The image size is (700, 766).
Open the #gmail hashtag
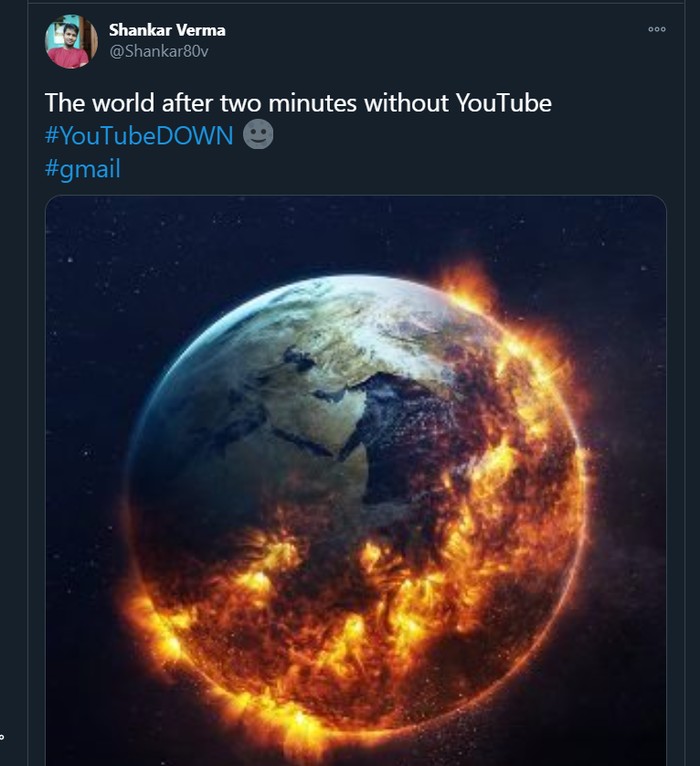coord(83,169)
